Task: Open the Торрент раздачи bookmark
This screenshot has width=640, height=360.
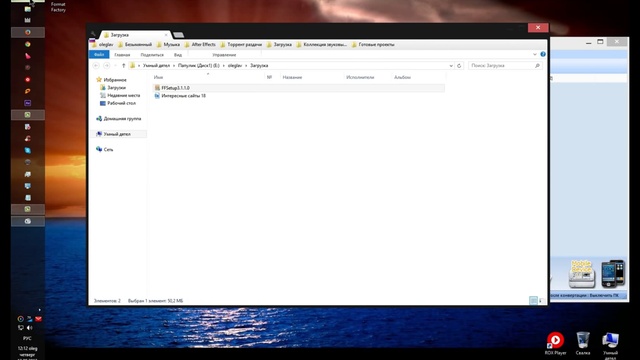Action: tap(241, 44)
